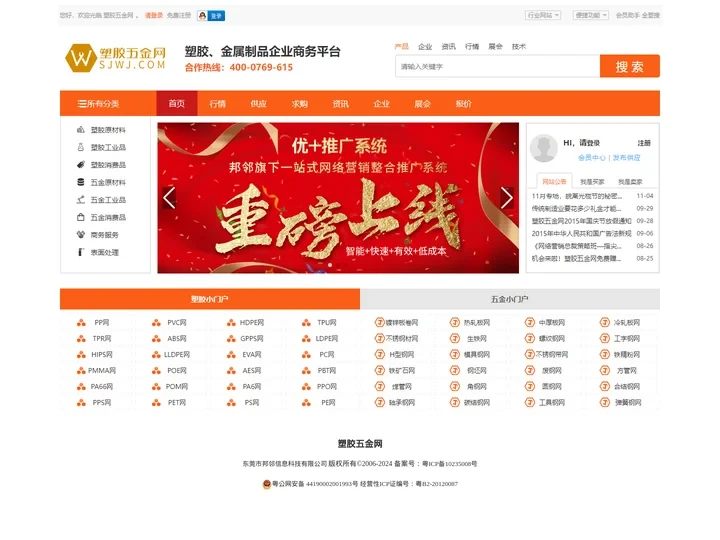Click the police badge icon in footer
The height and width of the screenshot is (540, 720).
[x=267, y=484]
